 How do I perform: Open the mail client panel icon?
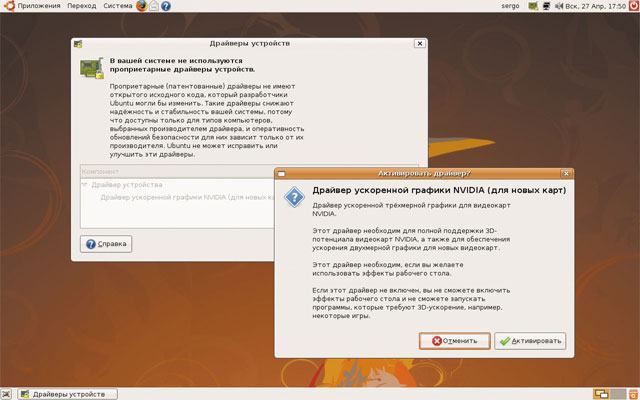[154, 6]
